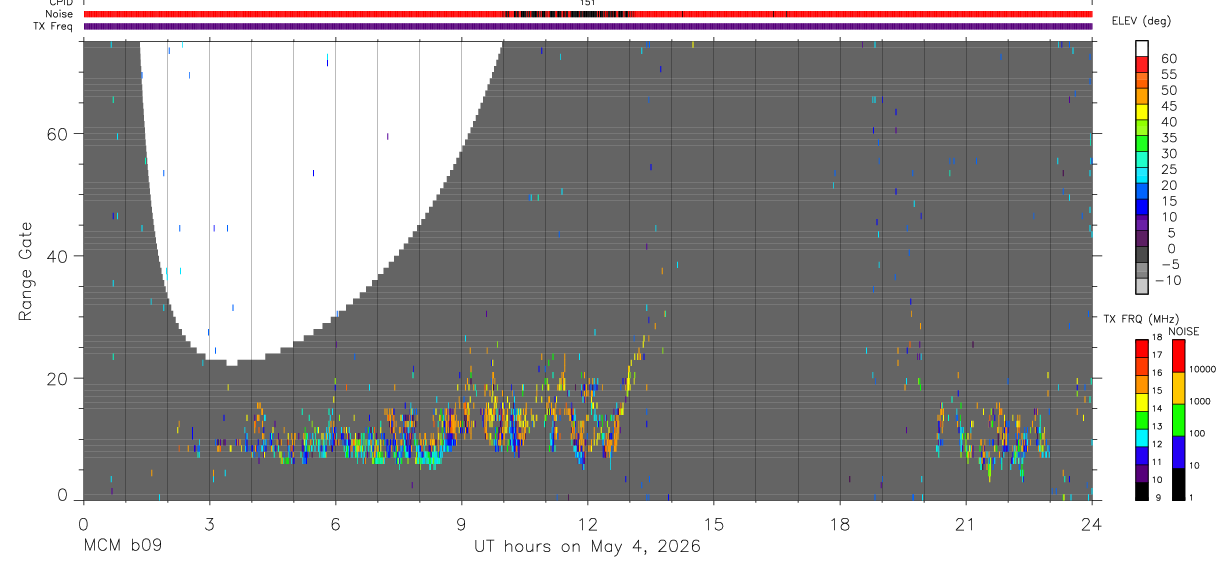Click the x-axis tick label '24'

1091,523
